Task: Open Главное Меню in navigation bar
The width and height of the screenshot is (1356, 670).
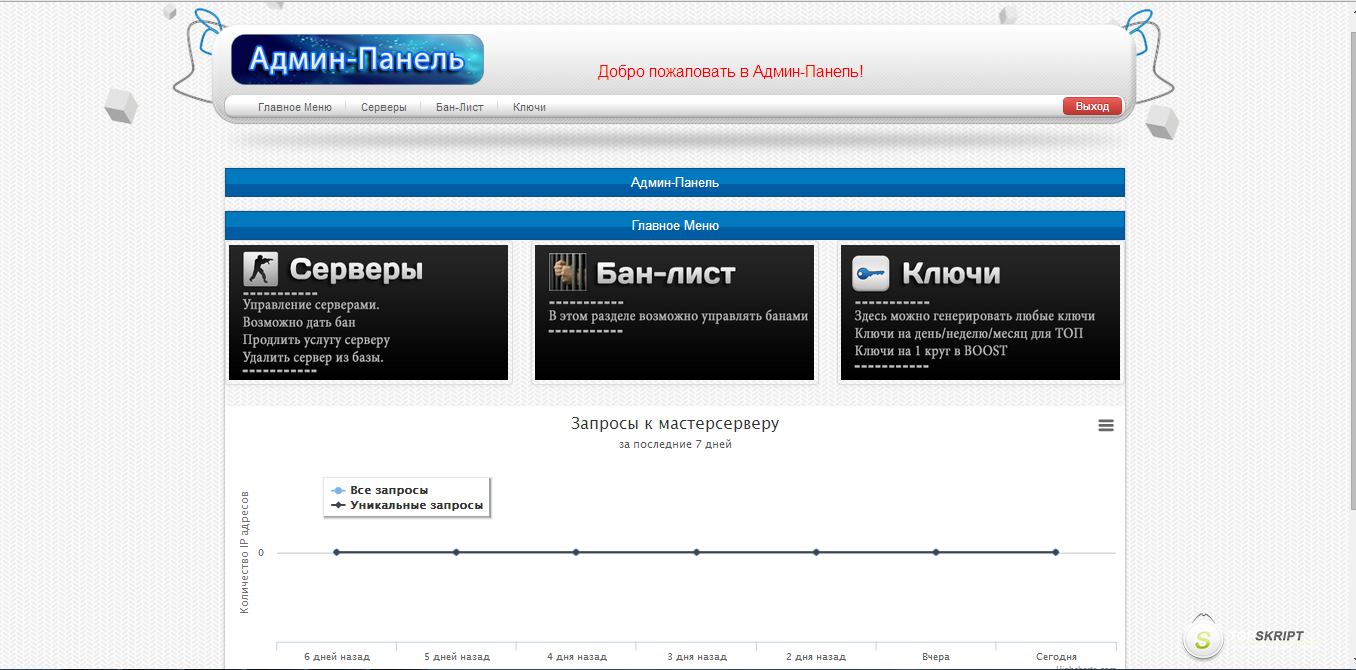Action: click(x=294, y=107)
